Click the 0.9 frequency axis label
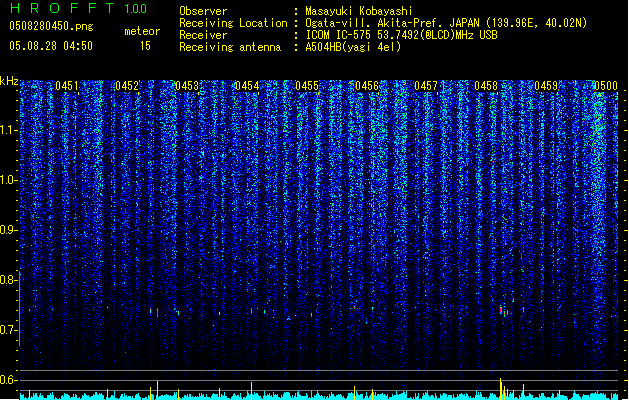 [9, 230]
